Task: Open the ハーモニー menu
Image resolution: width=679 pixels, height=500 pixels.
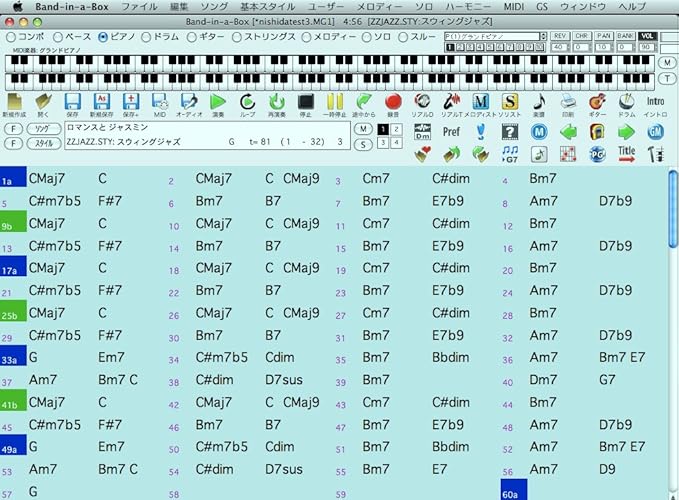Action: (x=468, y=7)
